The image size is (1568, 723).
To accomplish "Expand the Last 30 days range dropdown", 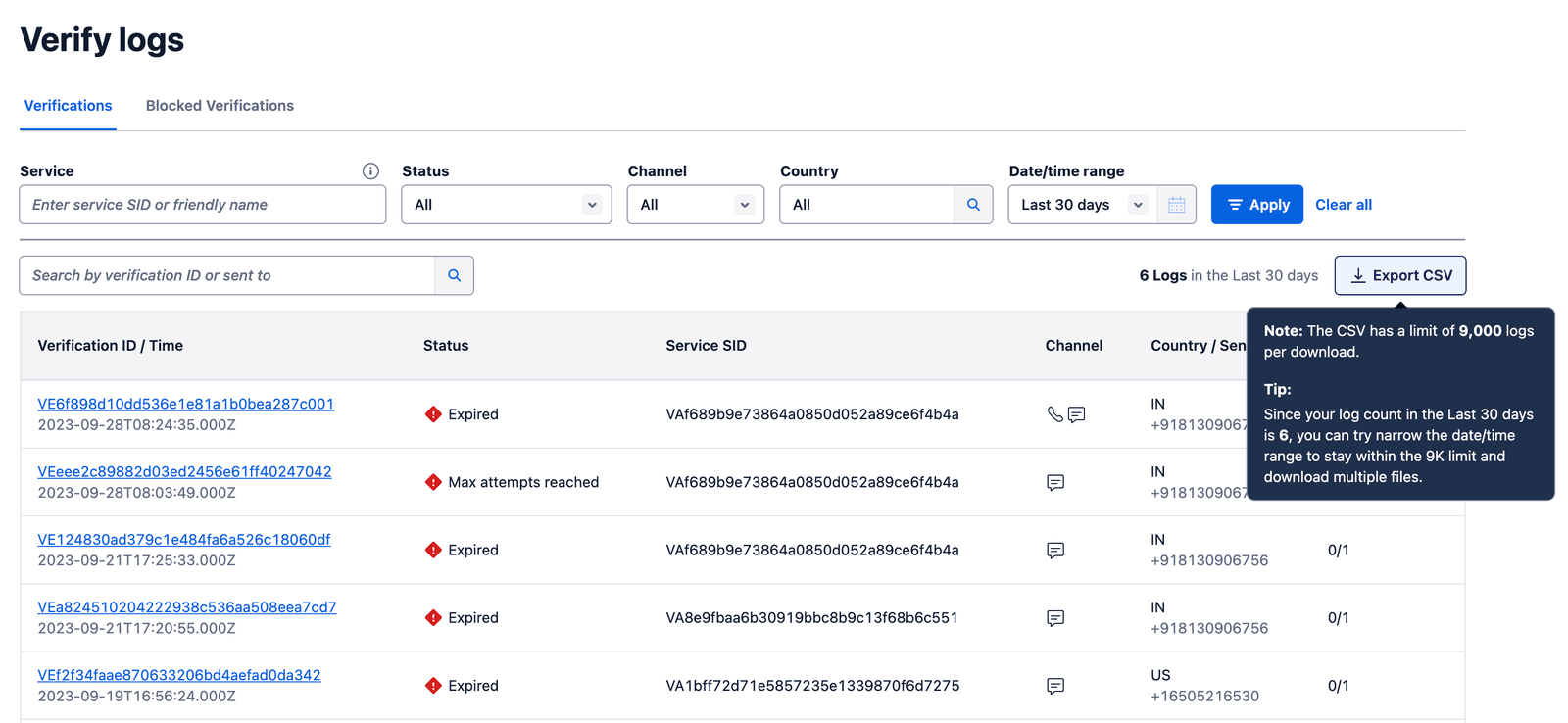I will coord(1081,205).
